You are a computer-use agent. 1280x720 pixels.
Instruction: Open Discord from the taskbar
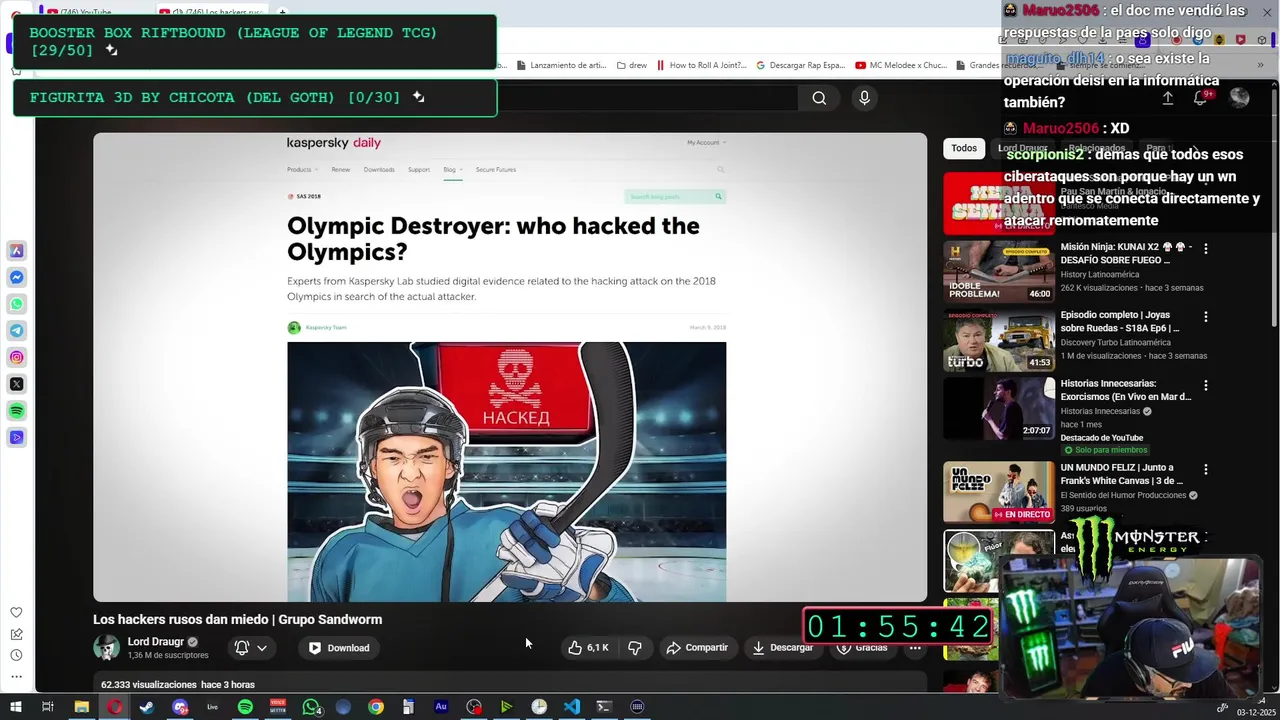[180, 707]
